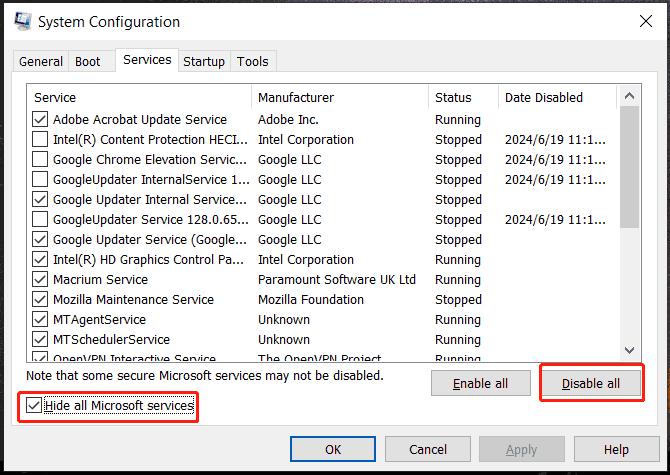Sort by the Status column header
The height and width of the screenshot is (475, 670).
[x=464, y=97]
